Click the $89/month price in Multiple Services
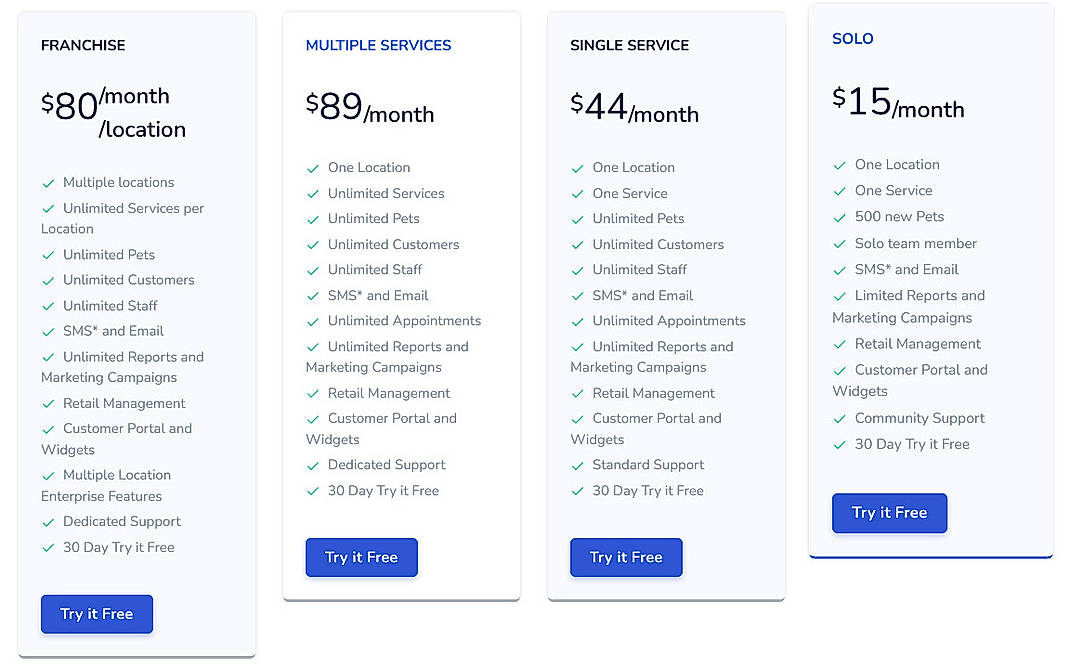Screen dimensions: 1070x671 tap(370, 108)
